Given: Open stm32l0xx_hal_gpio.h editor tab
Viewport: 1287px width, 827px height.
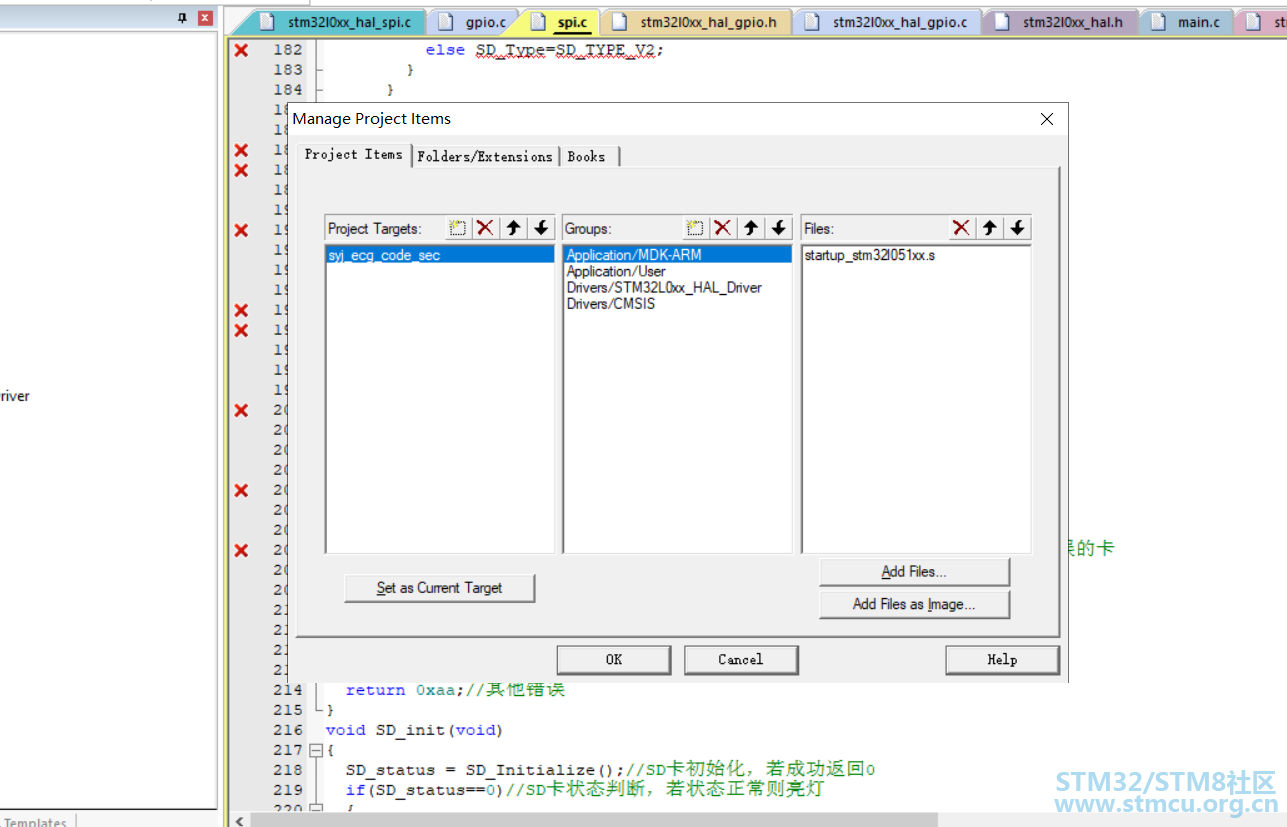Looking at the screenshot, I should (696, 22).
